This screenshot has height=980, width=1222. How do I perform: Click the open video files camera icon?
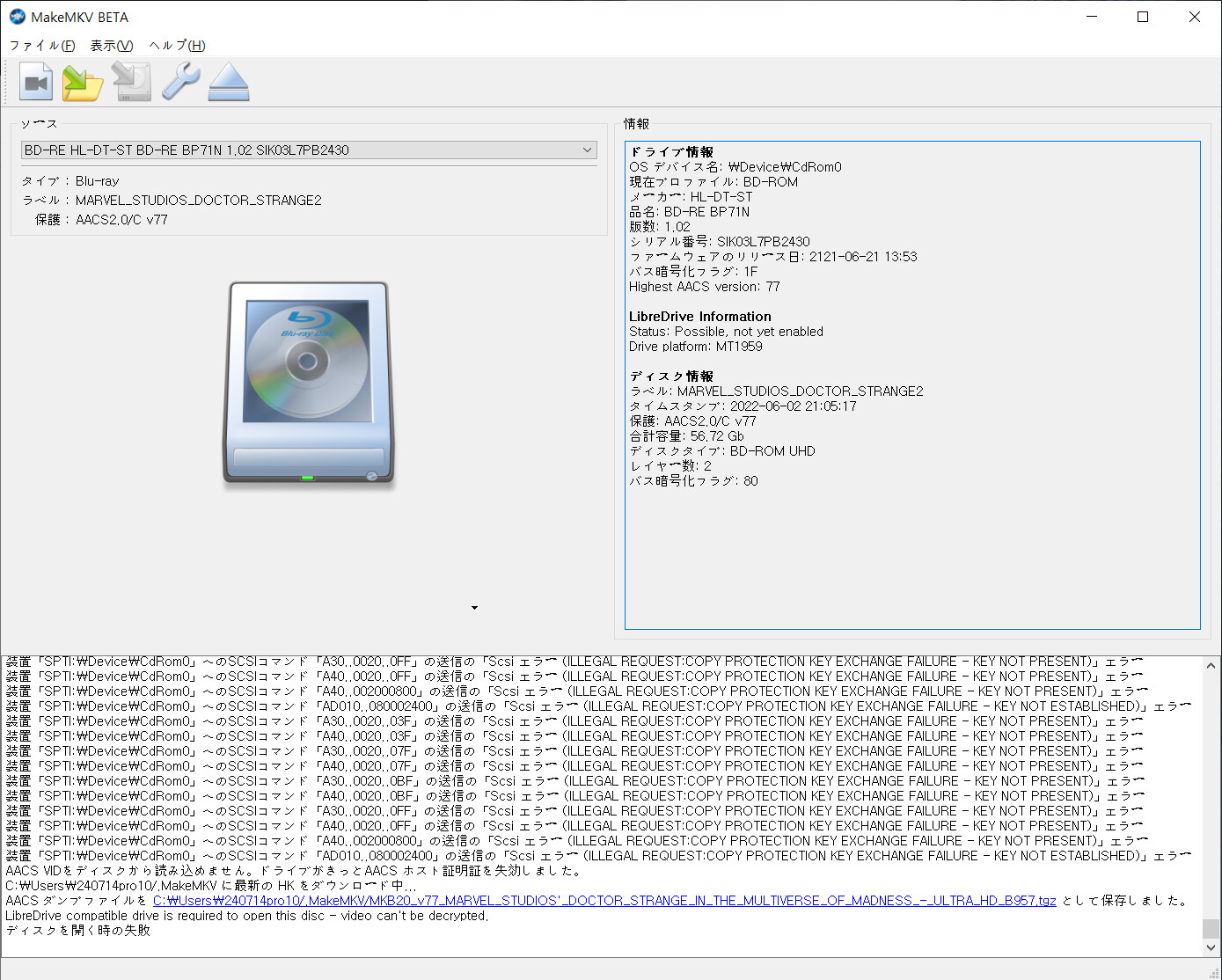[36, 82]
